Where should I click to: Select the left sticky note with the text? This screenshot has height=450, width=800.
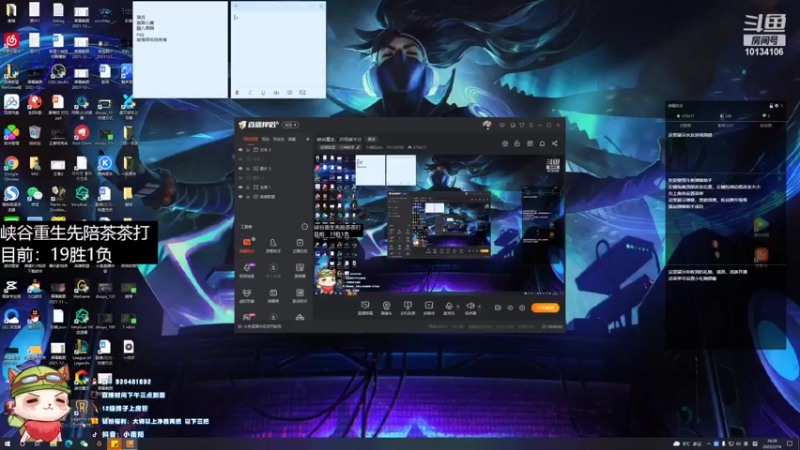click(180, 49)
